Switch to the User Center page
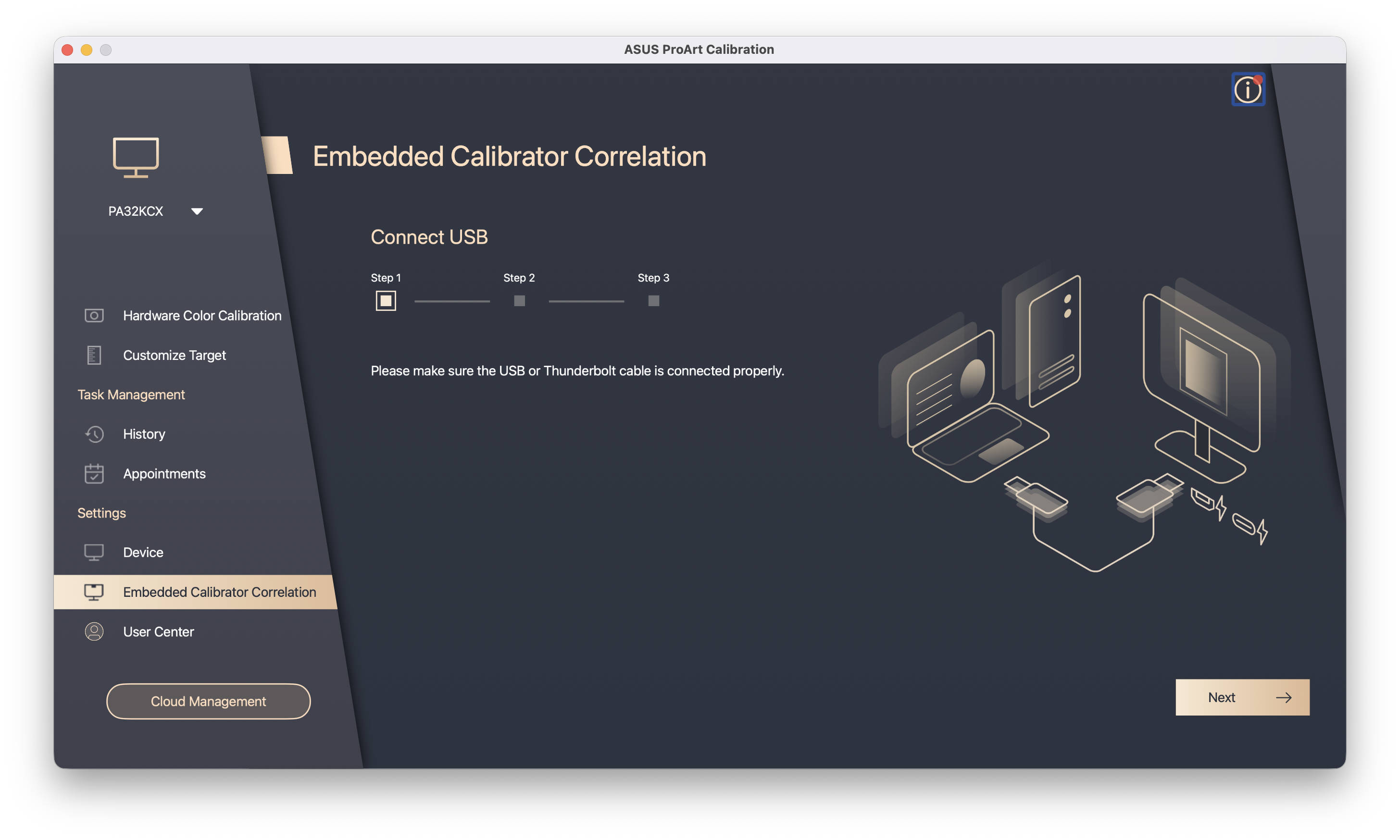1400x840 pixels. (x=159, y=631)
